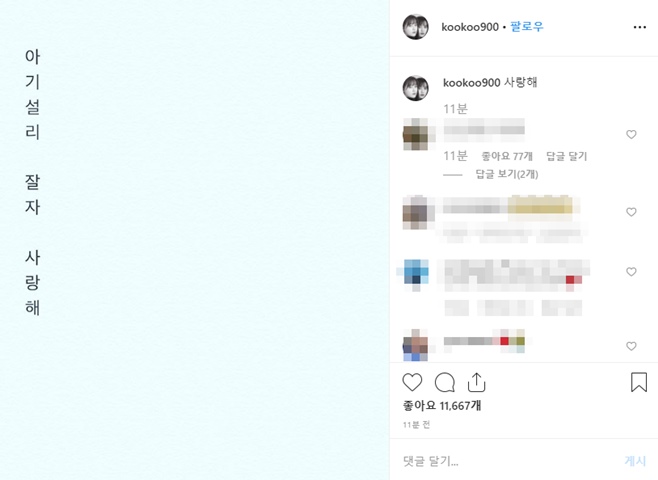Save the post with the bookmark icon
658x480 pixels.
(639, 382)
